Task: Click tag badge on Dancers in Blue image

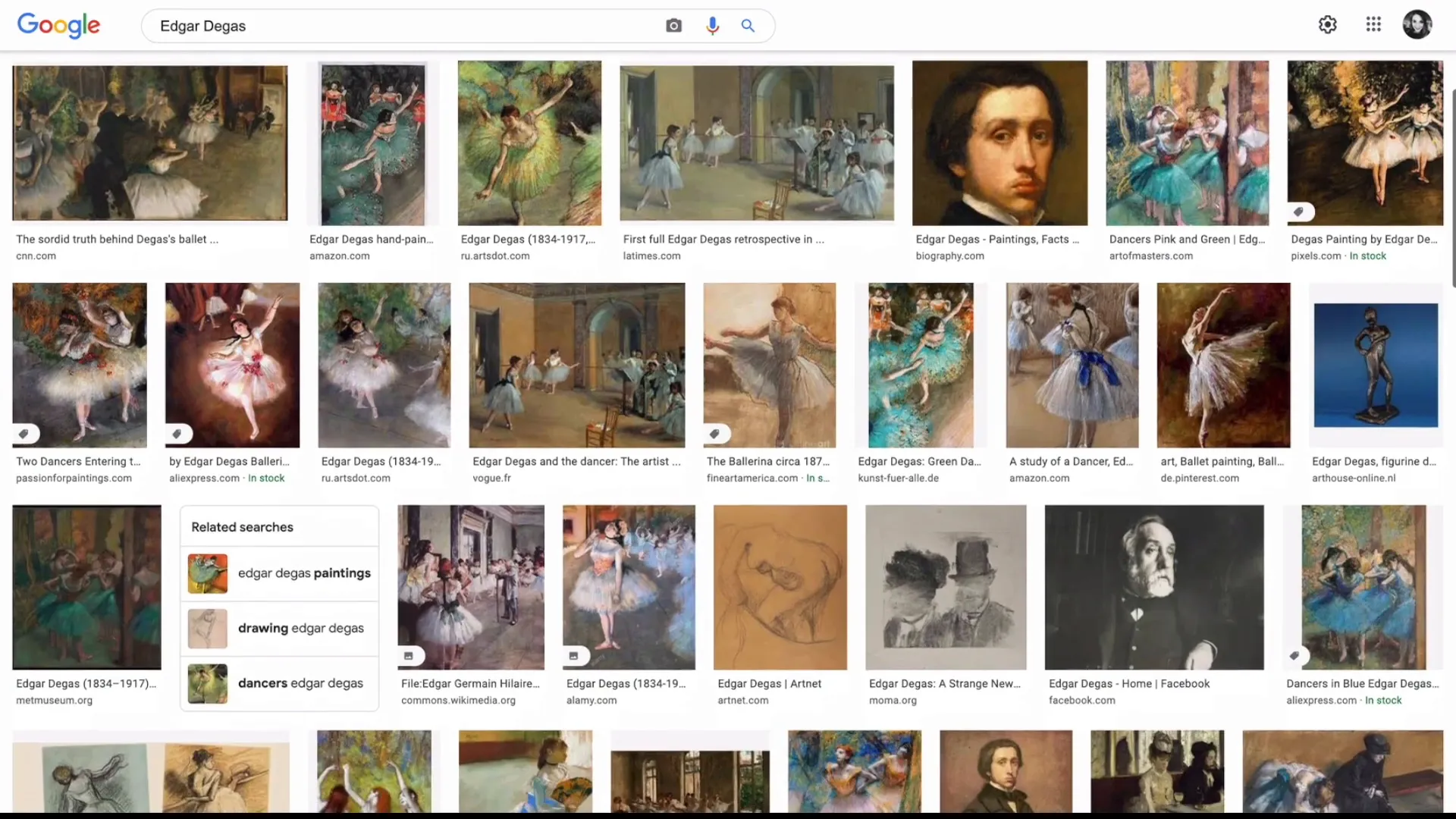Action: coord(1296,656)
